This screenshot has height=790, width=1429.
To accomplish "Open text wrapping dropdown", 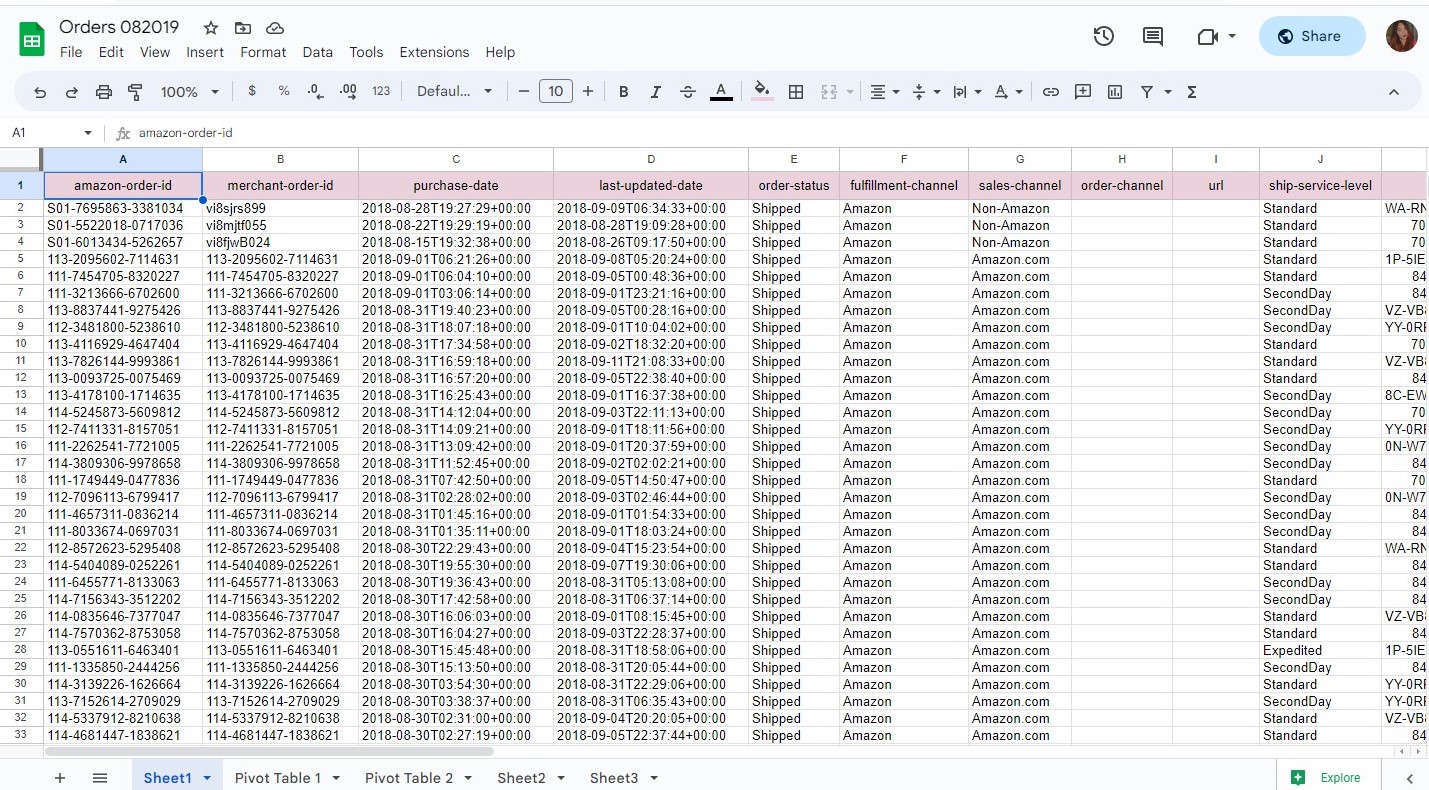I will pyautogui.click(x=967, y=92).
